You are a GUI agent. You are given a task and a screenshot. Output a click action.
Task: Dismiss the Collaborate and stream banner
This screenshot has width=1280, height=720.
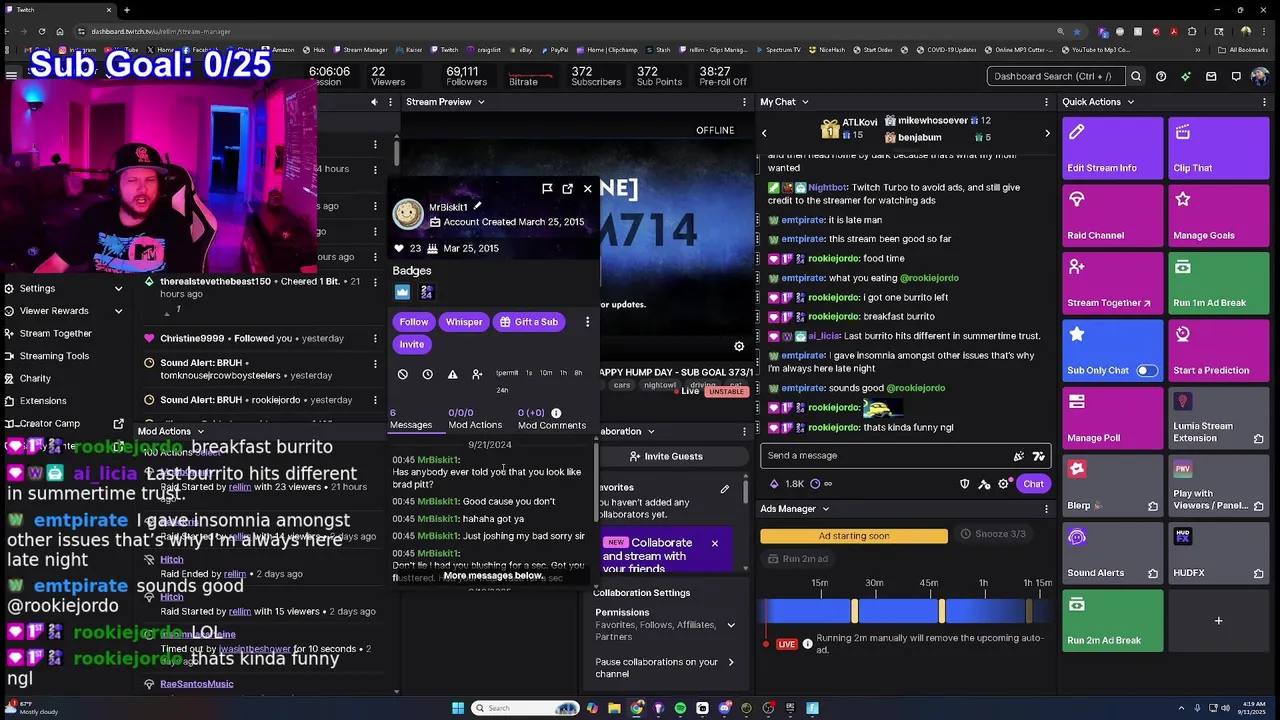tap(715, 544)
